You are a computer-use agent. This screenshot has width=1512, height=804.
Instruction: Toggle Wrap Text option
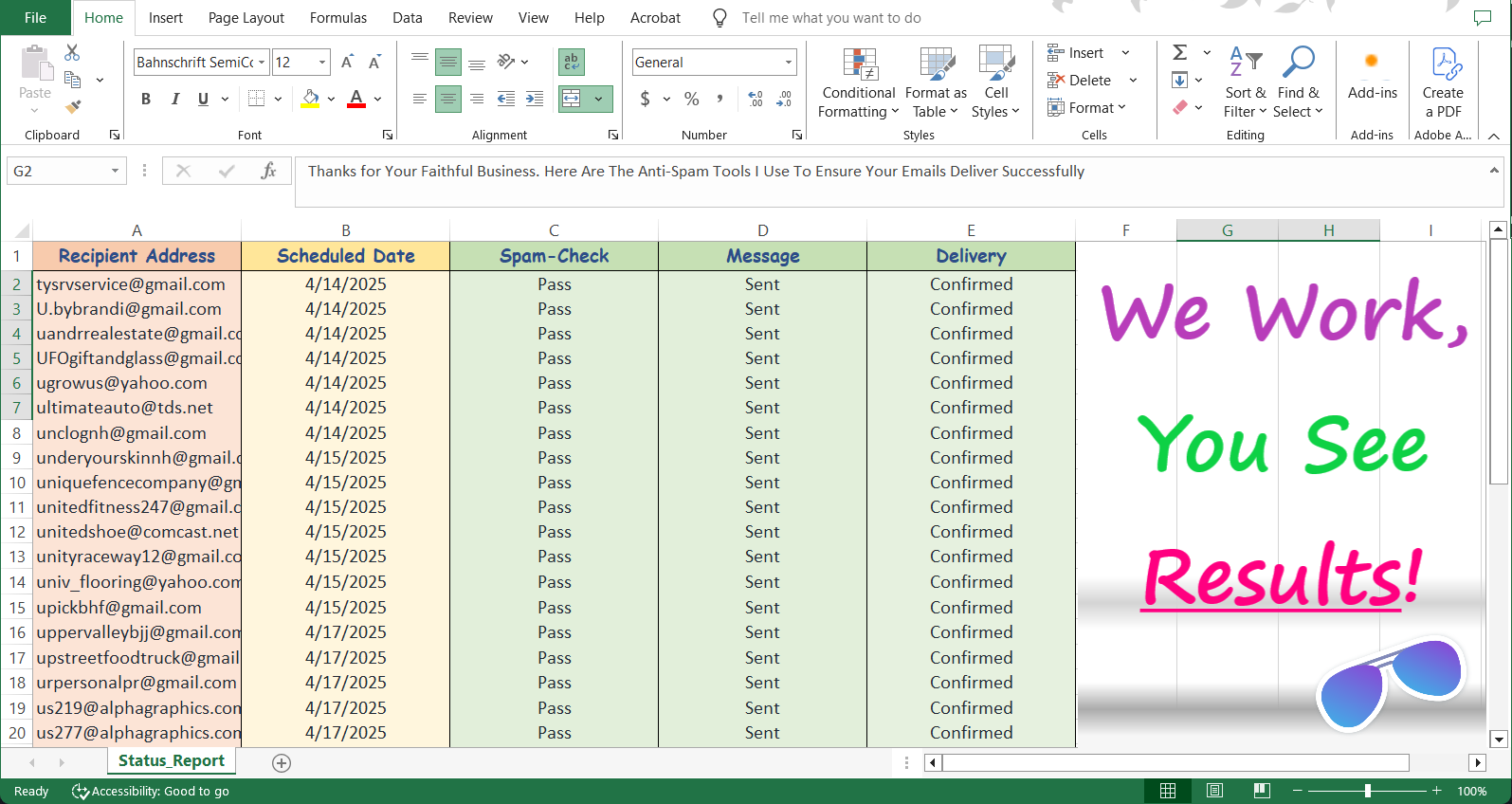(x=572, y=63)
